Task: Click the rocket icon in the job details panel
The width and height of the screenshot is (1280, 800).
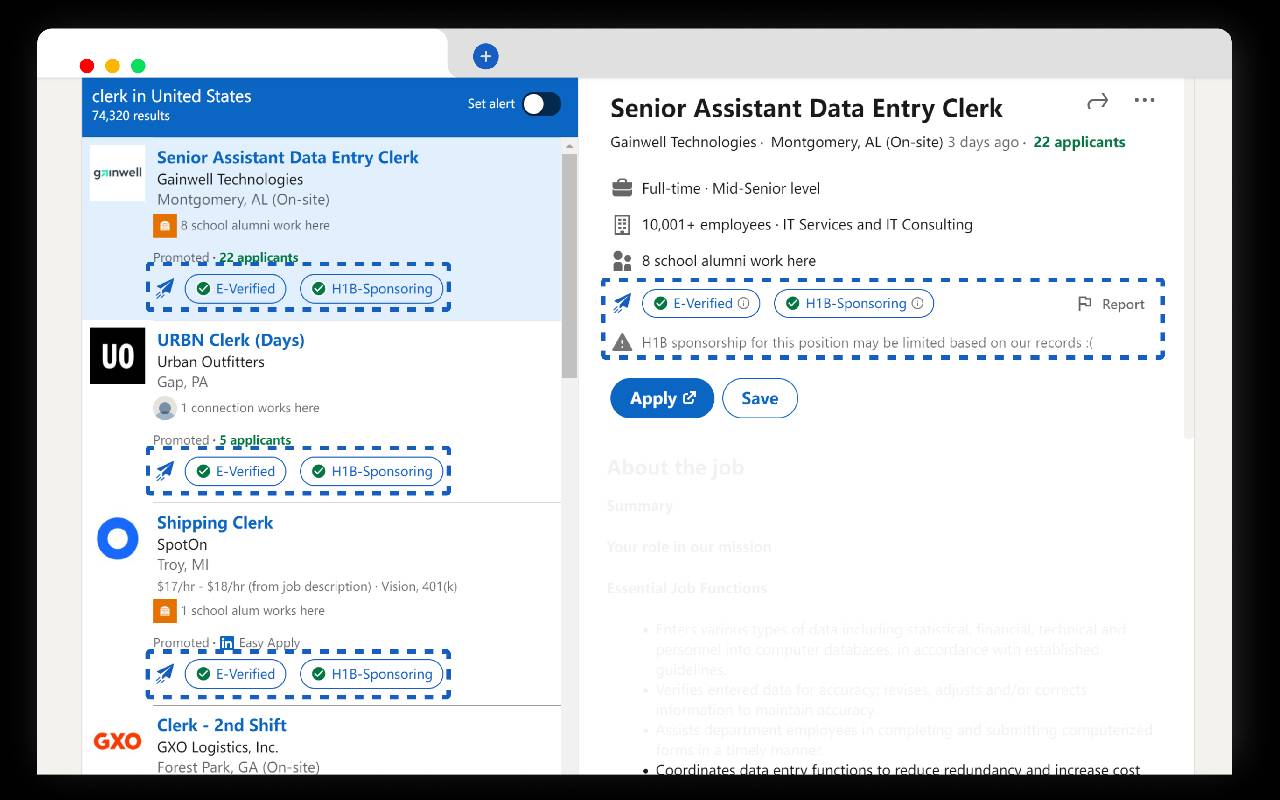Action: coord(622,303)
